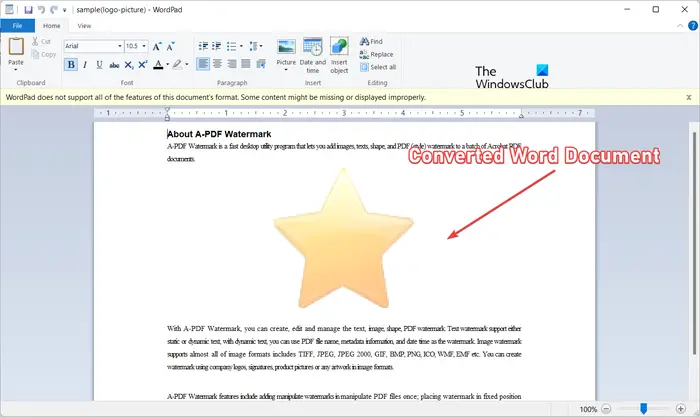Toggle Italic formatting
The image size is (700, 417).
click(x=85, y=65)
